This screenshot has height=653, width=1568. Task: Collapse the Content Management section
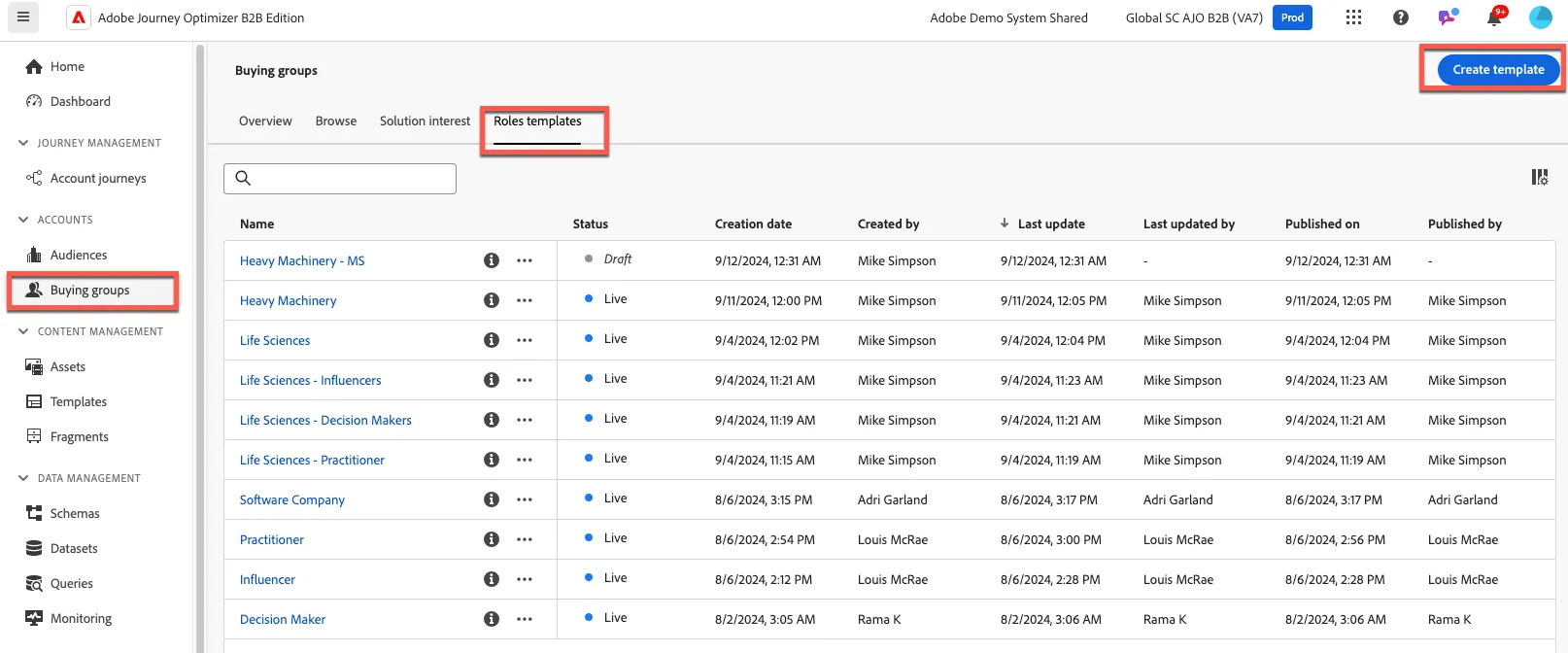pos(23,331)
